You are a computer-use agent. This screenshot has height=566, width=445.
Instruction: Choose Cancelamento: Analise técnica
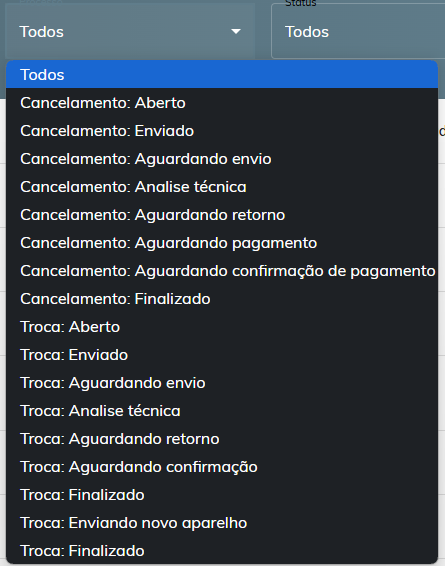222,187
